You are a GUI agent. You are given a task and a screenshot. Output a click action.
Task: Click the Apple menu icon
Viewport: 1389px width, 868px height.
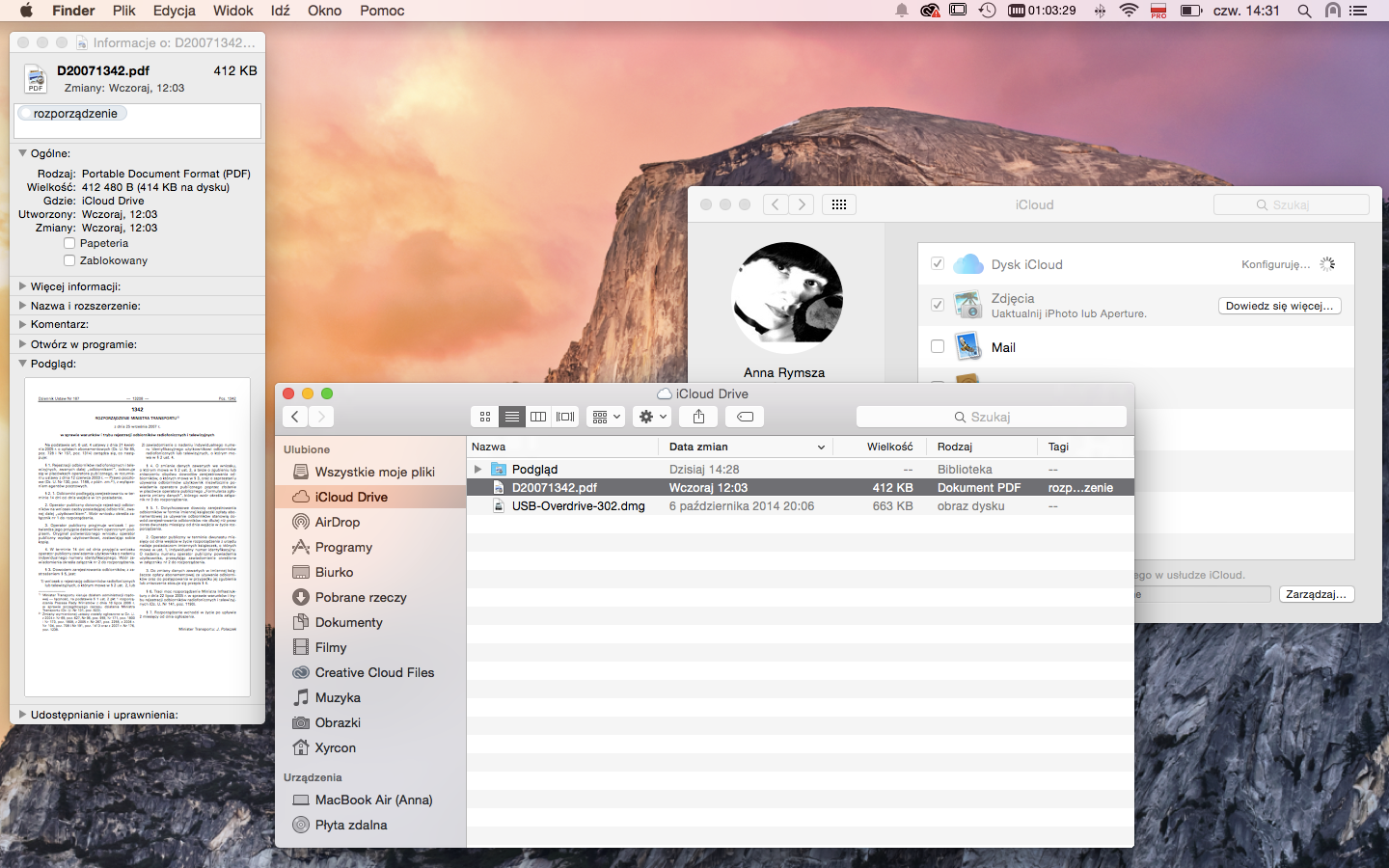point(26,11)
